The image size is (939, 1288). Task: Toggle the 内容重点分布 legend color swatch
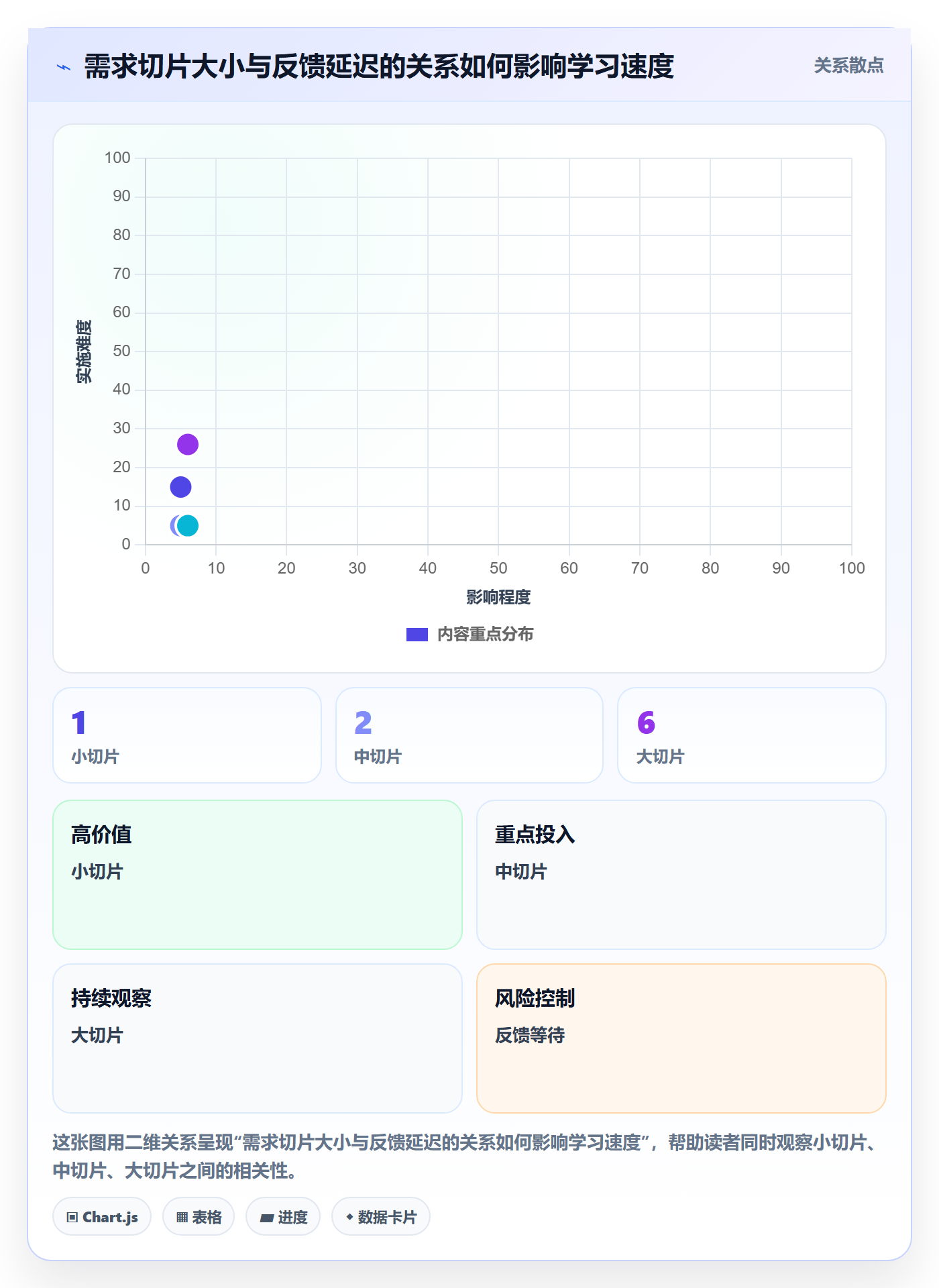tap(417, 634)
